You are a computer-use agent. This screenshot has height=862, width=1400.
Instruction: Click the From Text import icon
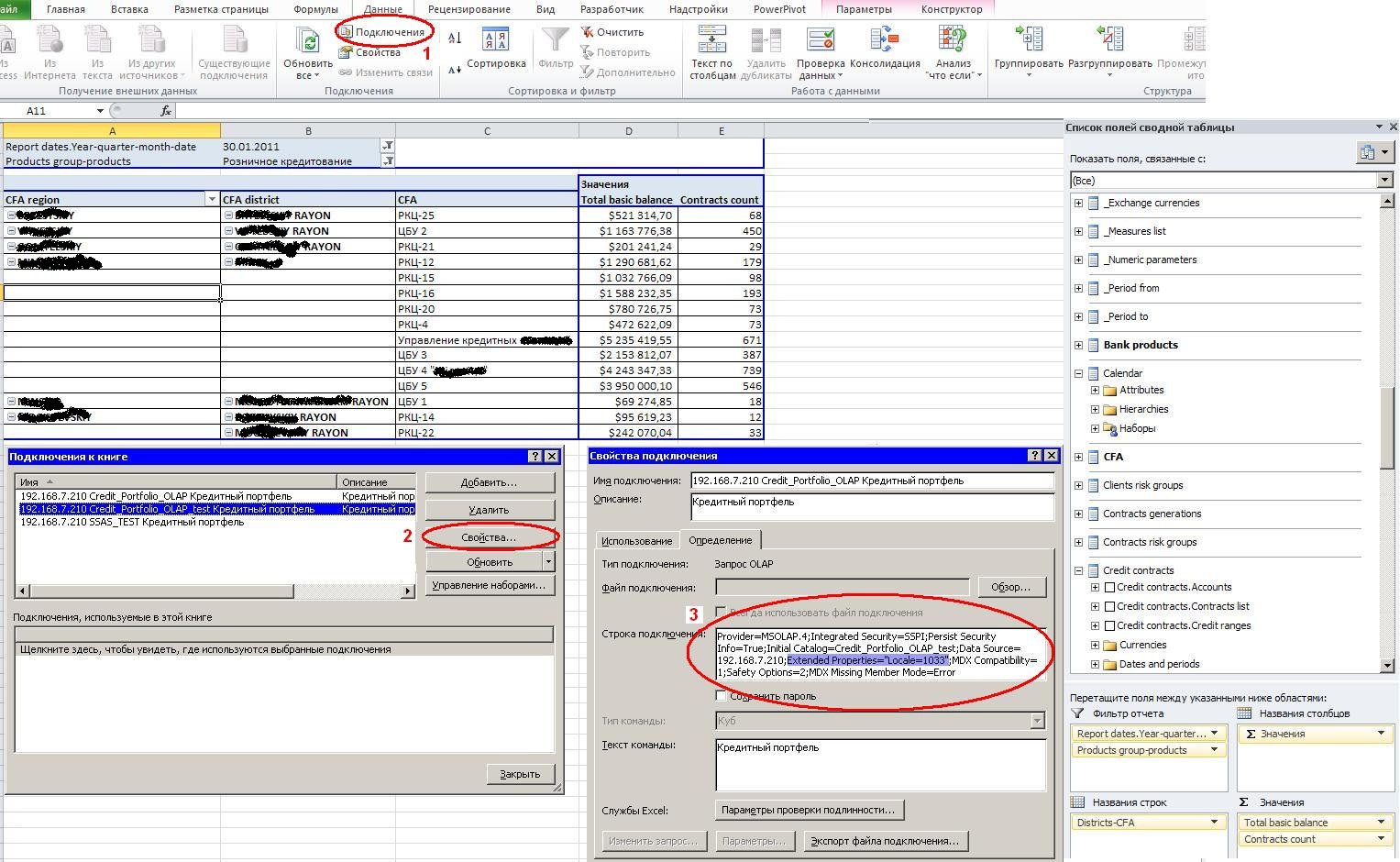tap(96, 40)
